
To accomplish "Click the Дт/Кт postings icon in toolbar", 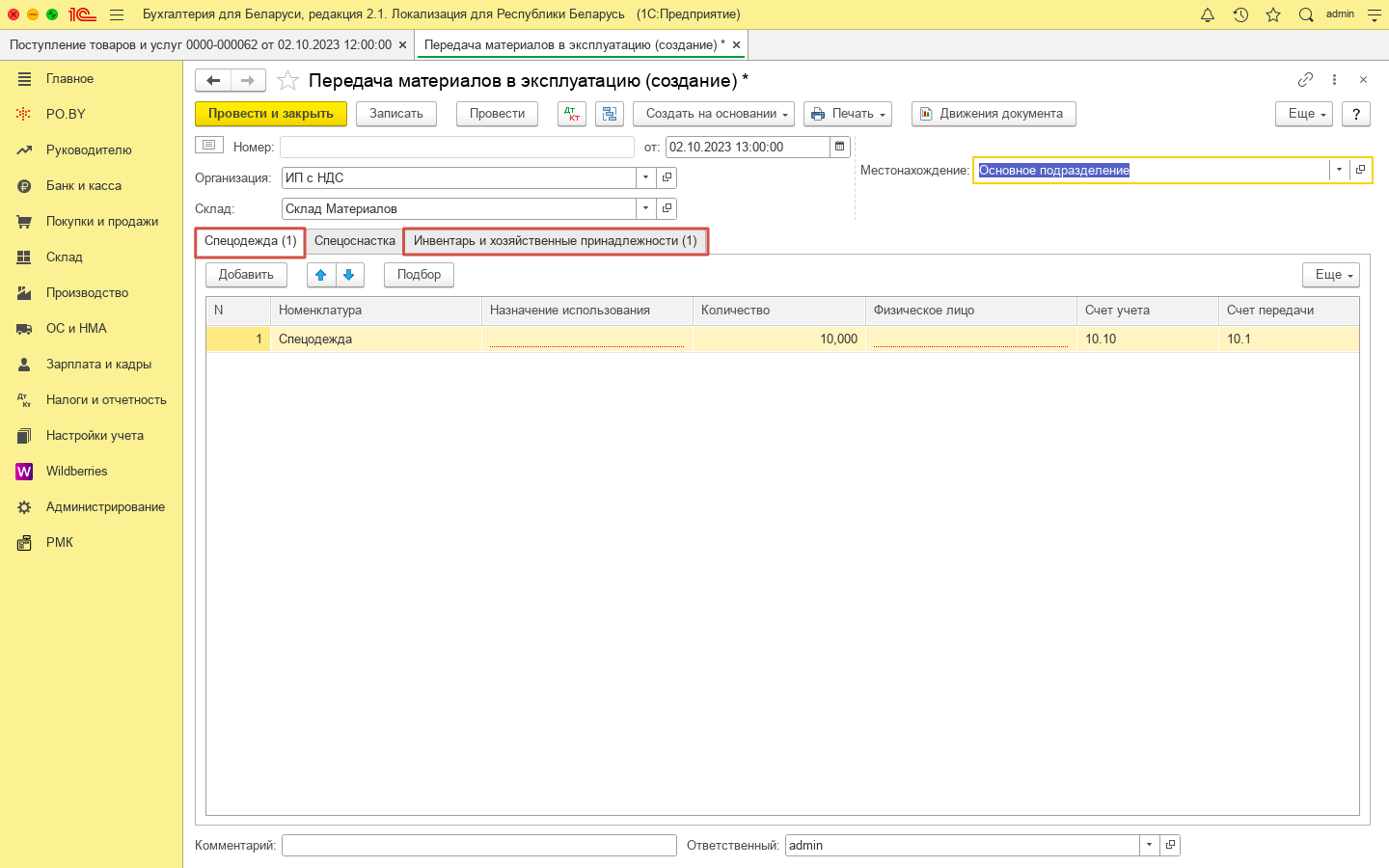I will (x=572, y=114).
